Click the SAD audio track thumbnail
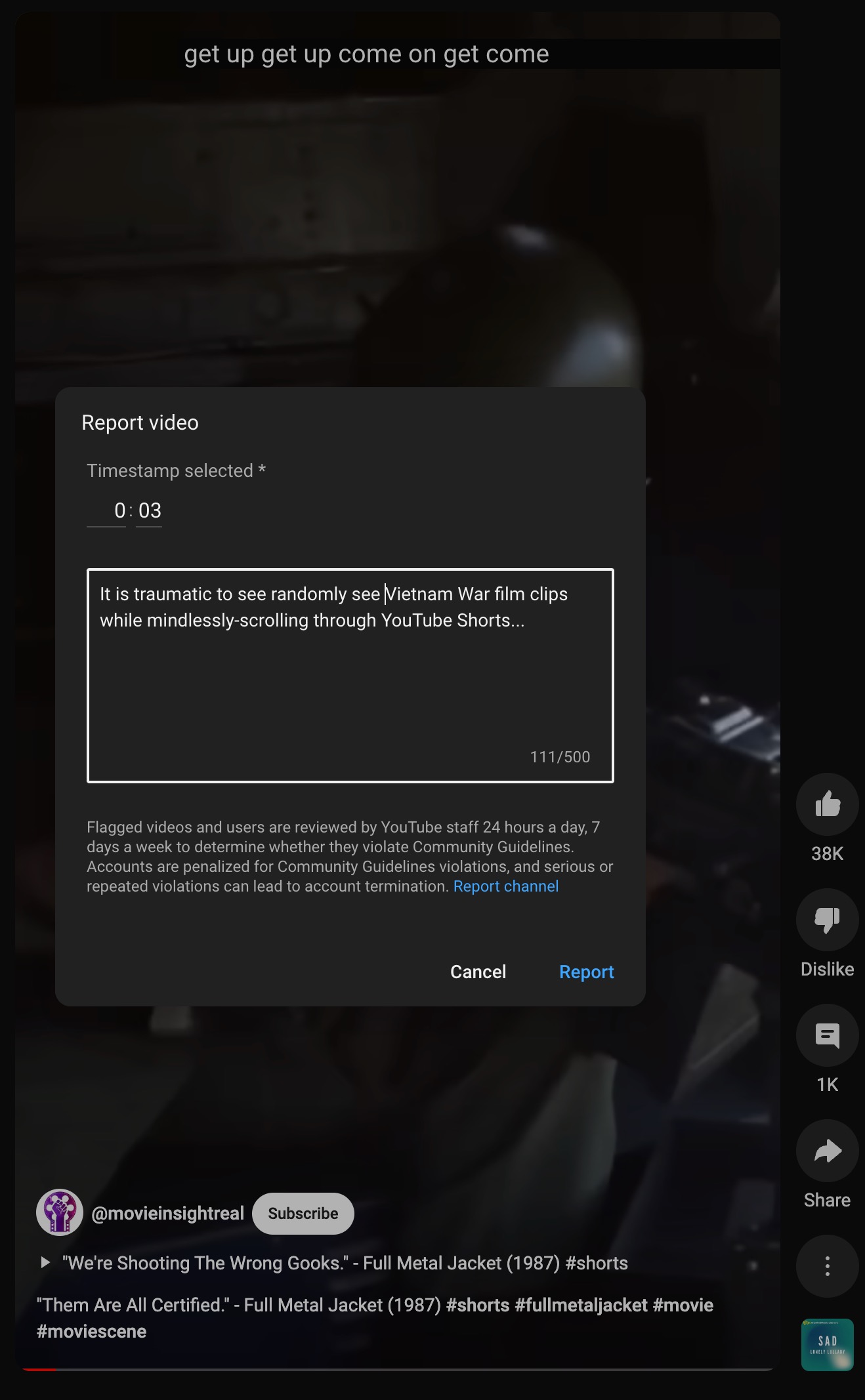This screenshot has height=1400, width=865. (827, 1344)
